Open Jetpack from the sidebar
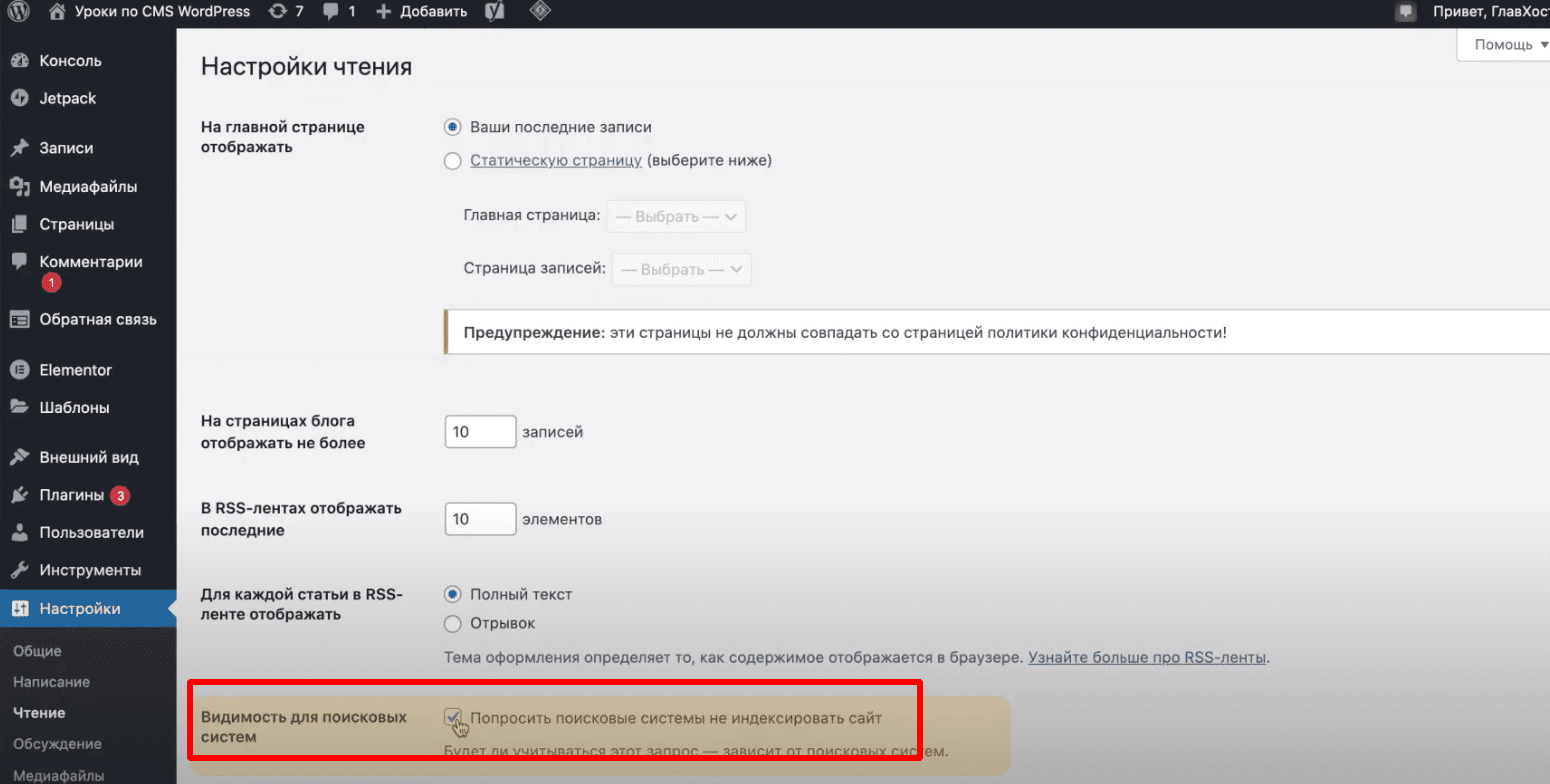The width and height of the screenshot is (1550, 784). click(67, 98)
